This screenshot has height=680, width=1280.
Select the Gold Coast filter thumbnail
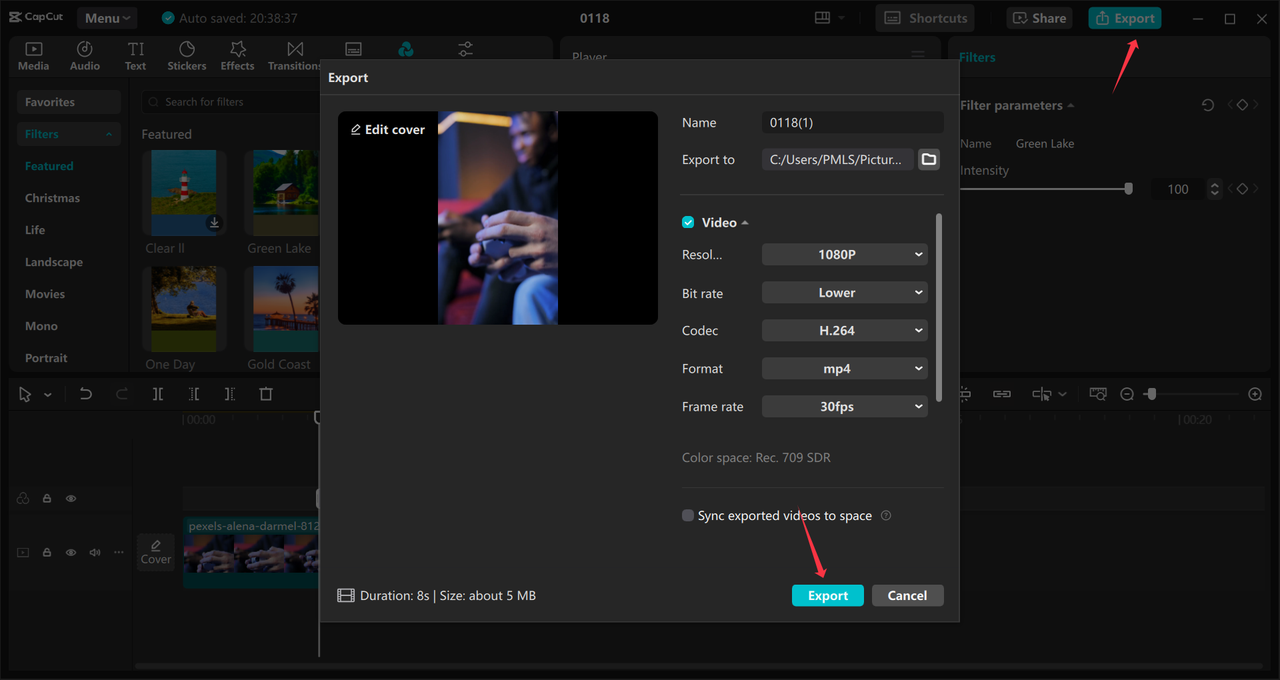(x=283, y=309)
